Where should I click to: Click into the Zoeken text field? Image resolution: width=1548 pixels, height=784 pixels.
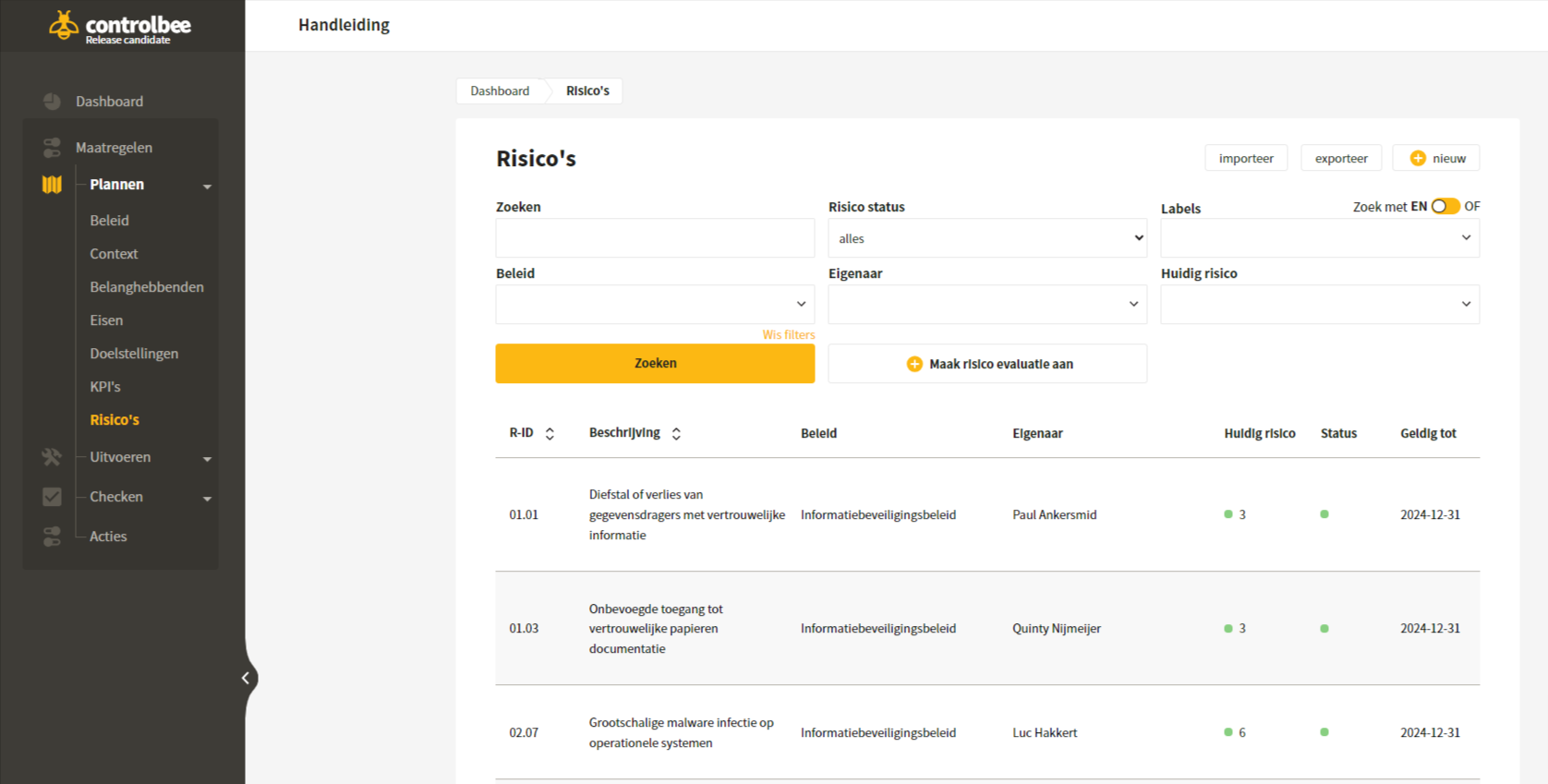click(655, 238)
